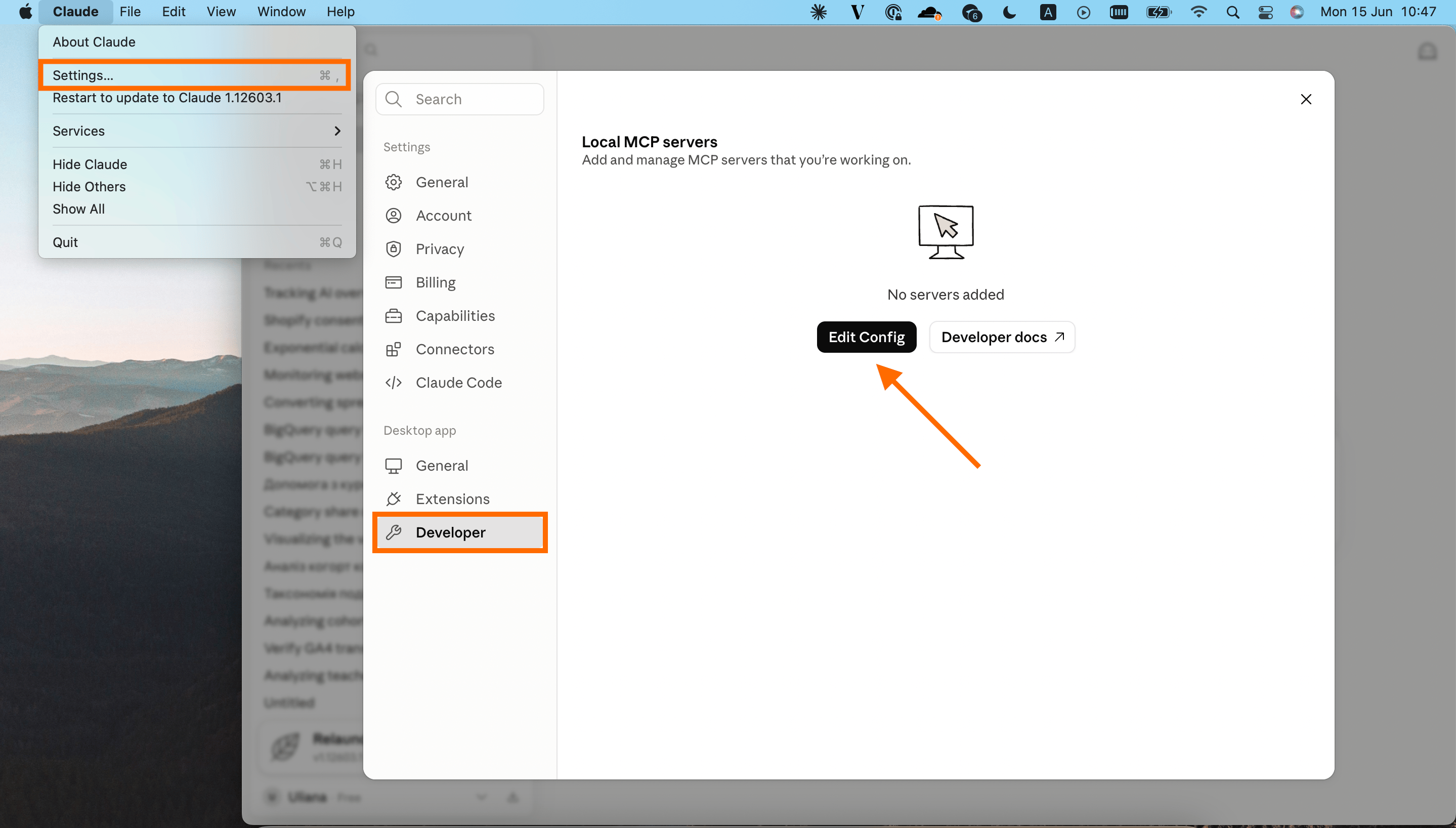Click the Developer wrench icon
Image resolution: width=1456 pixels, height=828 pixels.
(393, 532)
